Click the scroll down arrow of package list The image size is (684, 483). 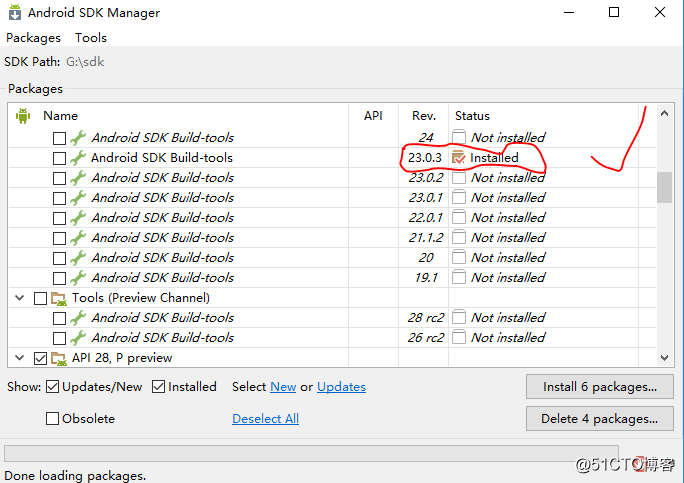pyautogui.click(x=664, y=358)
